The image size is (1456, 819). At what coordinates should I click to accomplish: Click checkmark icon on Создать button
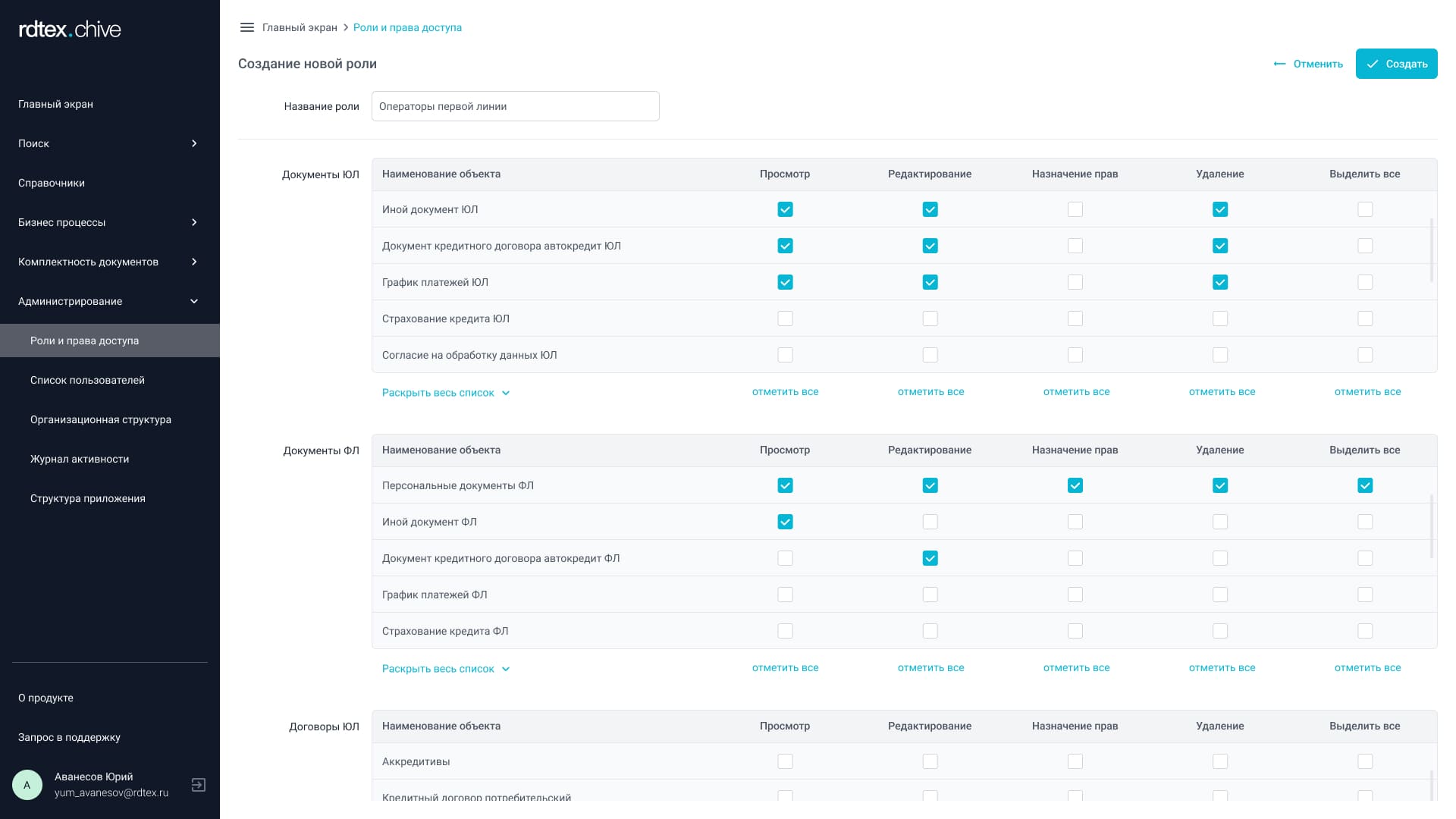click(x=1373, y=64)
